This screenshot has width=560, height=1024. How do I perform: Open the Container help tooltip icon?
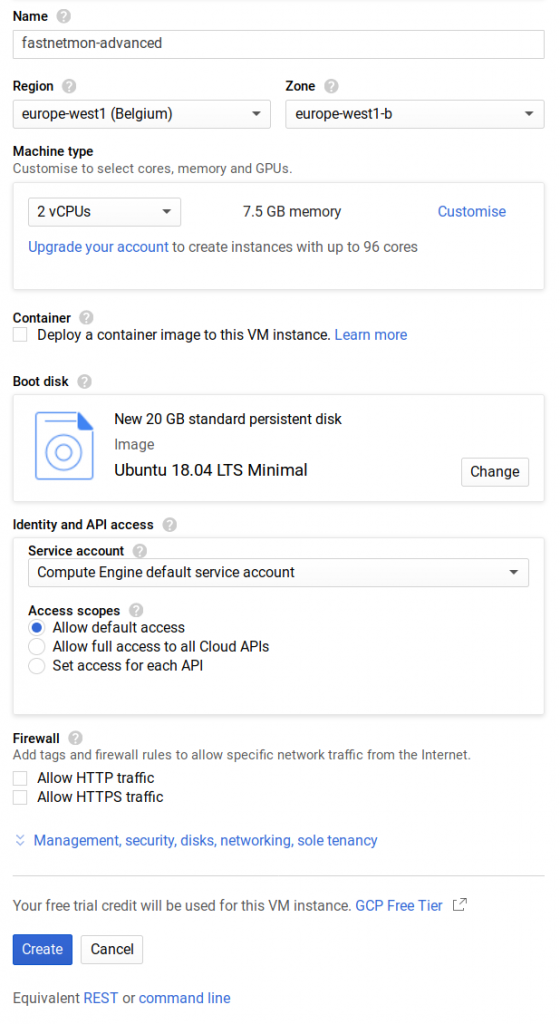pos(86,318)
